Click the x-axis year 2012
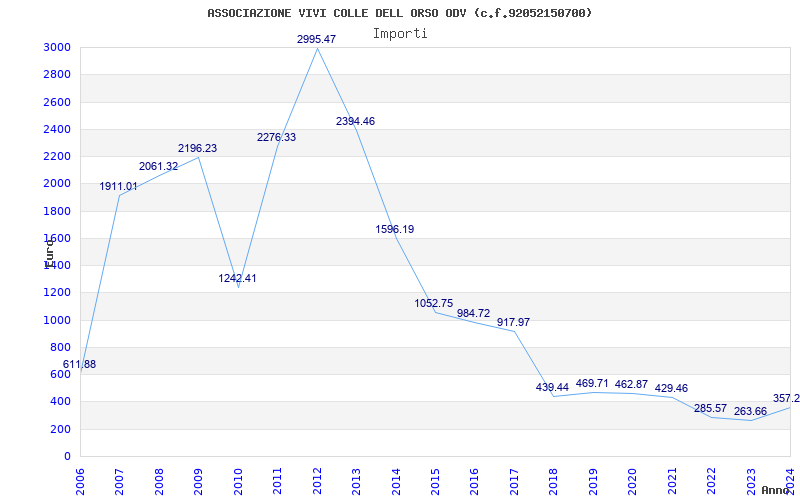Image resolution: width=800 pixels, height=500 pixels. (x=317, y=482)
